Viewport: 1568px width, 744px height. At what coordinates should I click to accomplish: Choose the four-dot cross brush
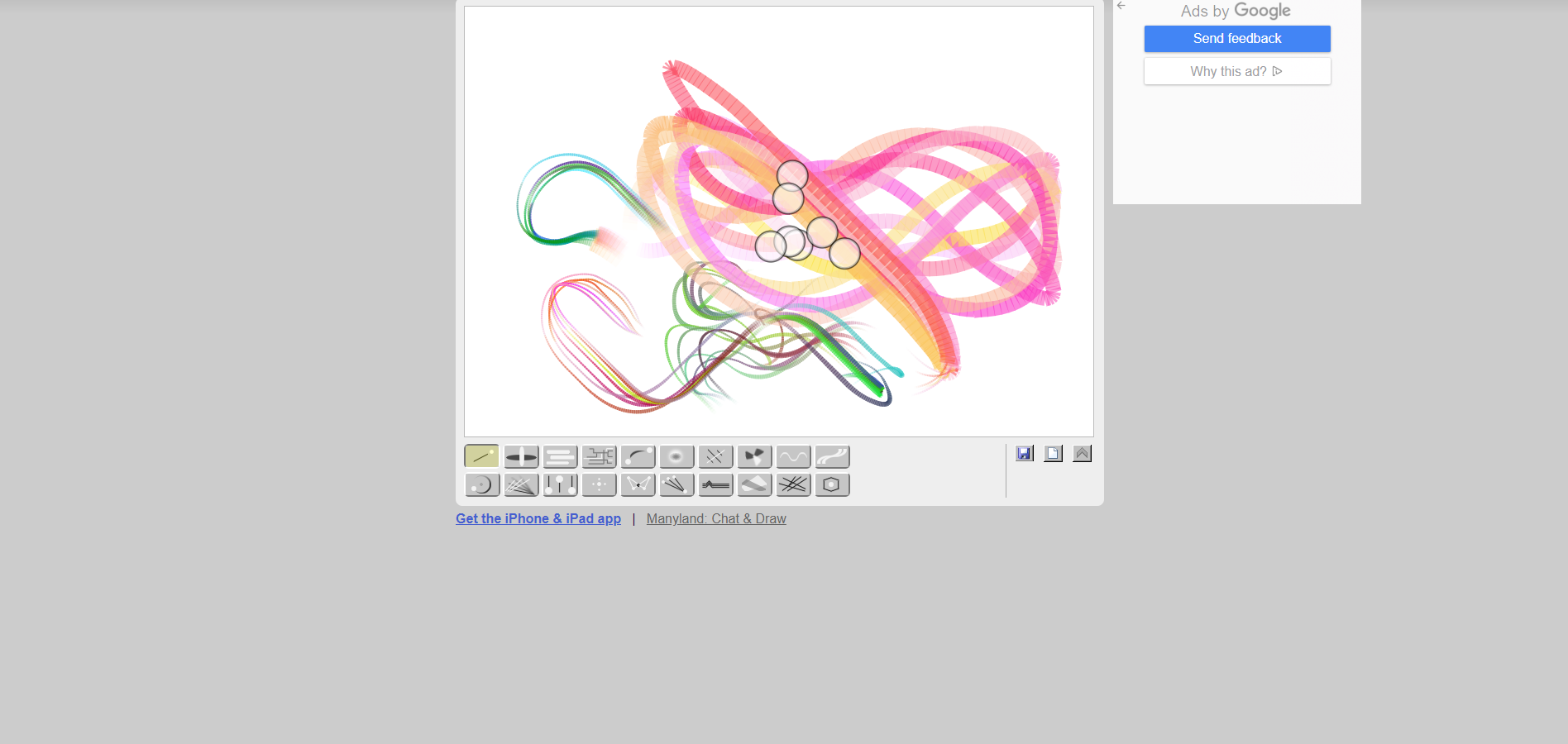(x=599, y=484)
